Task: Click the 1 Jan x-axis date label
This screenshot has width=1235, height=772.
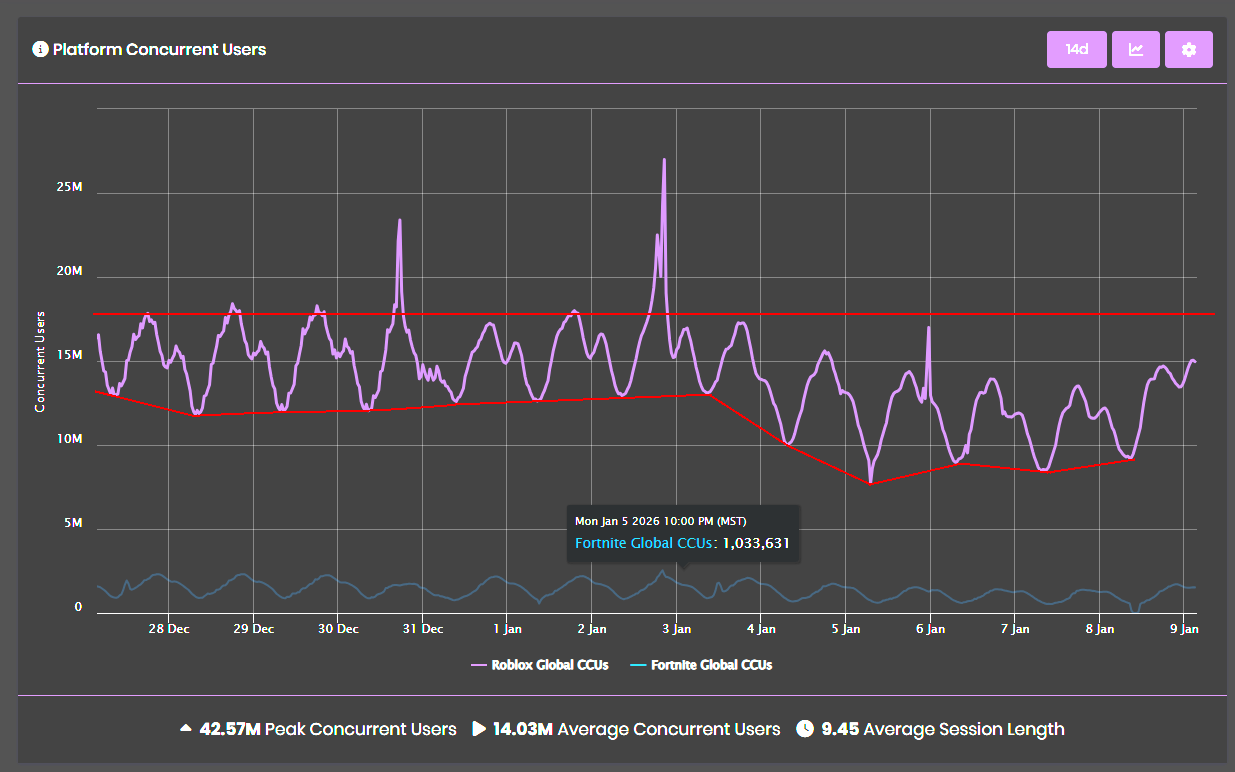Action: pos(507,629)
